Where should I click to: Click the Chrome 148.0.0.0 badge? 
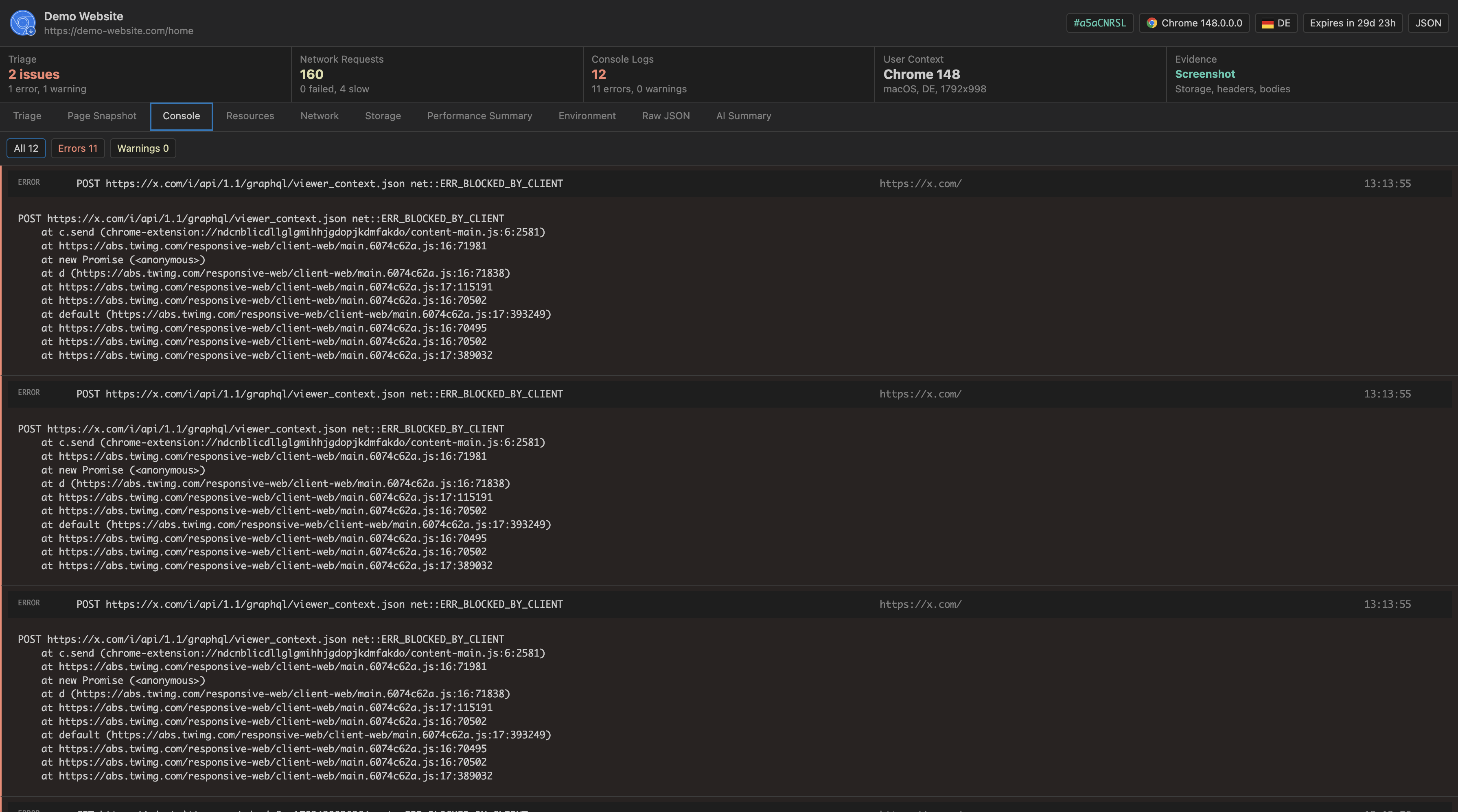coord(1194,23)
